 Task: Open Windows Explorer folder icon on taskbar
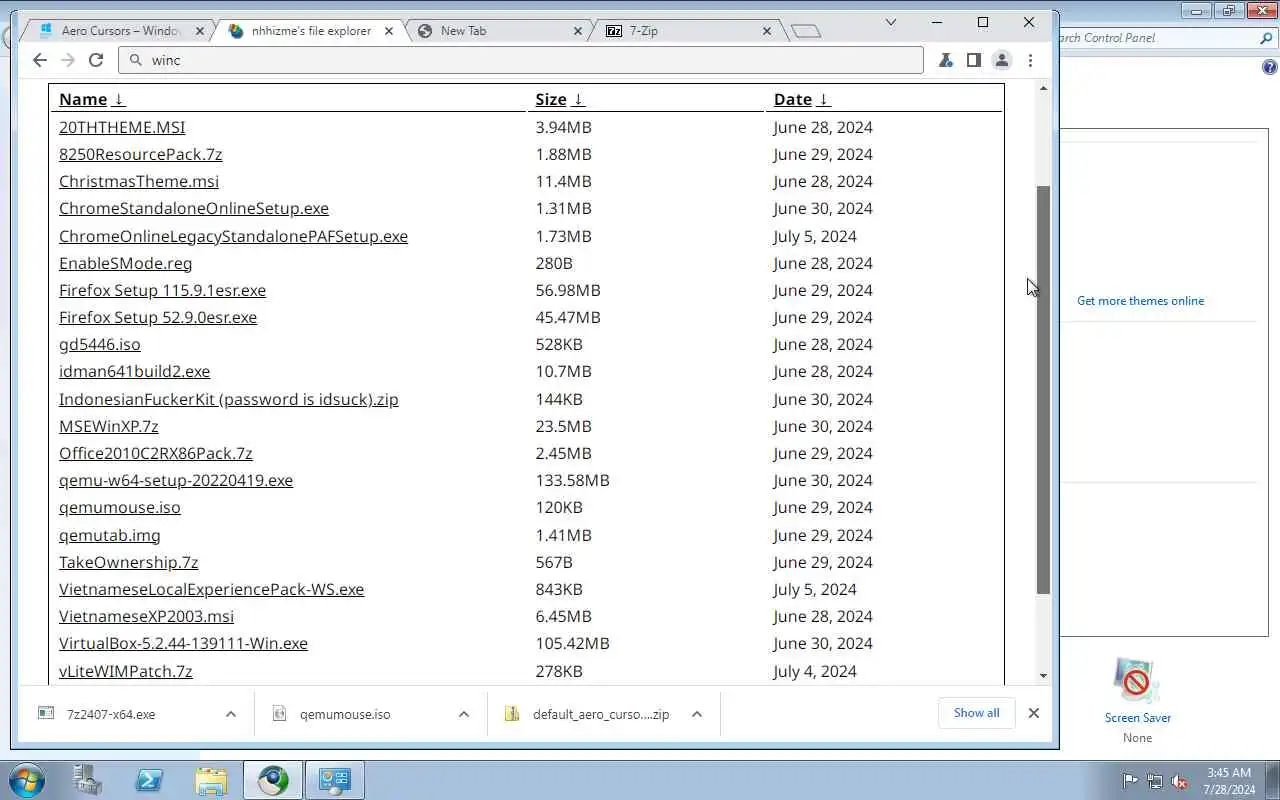[211, 780]
